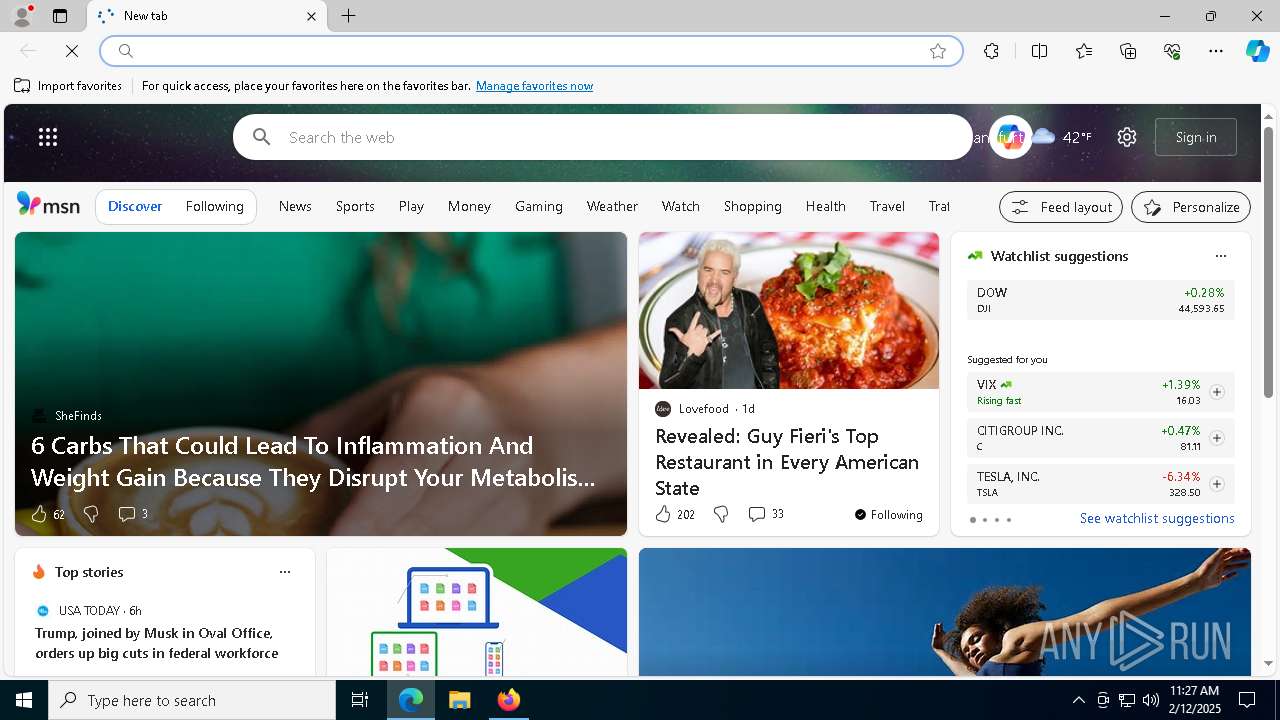Close the New tab tab
The height and width of the screenshot is (720, 1280).
tap(311, 16)
